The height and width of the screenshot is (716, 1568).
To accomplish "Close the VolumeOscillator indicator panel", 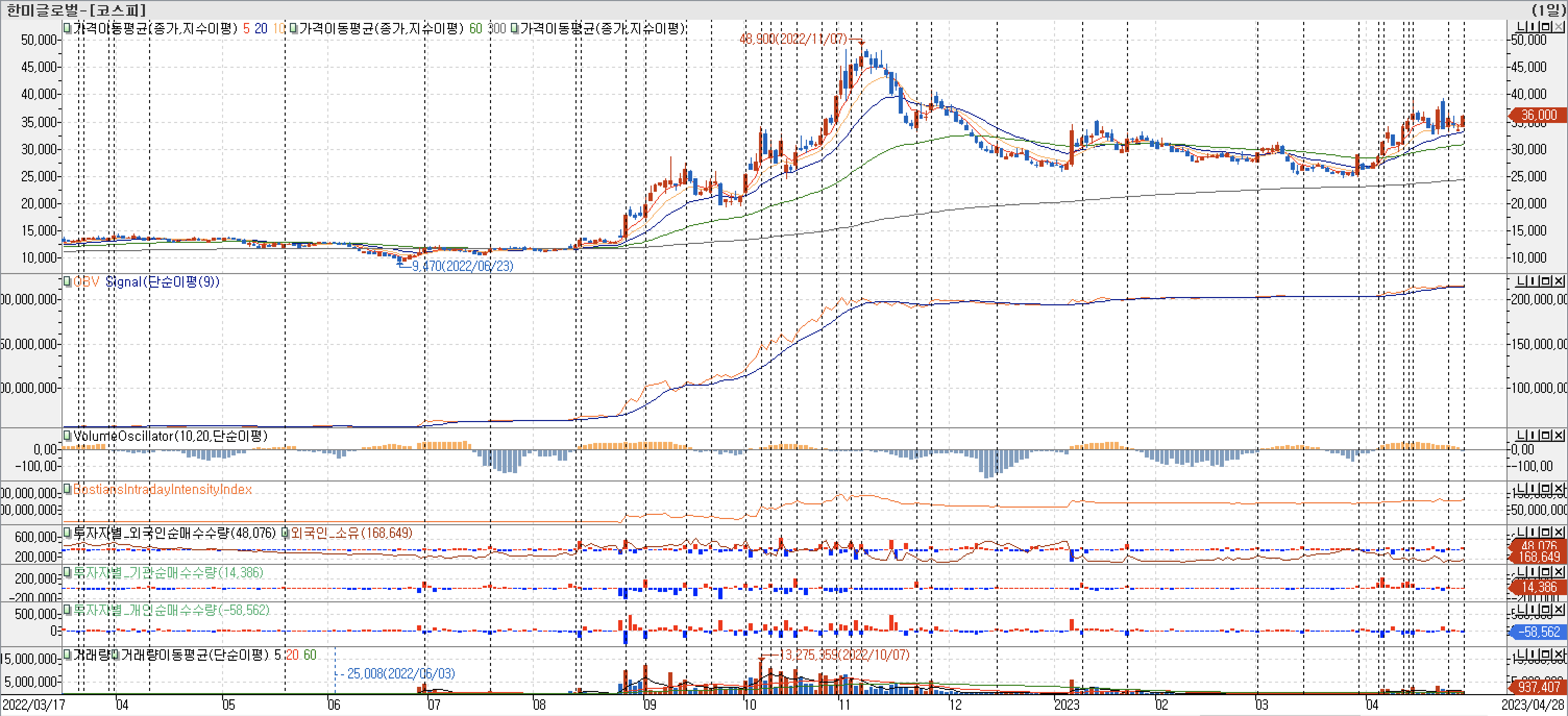I will click(x=1559, y=436).
